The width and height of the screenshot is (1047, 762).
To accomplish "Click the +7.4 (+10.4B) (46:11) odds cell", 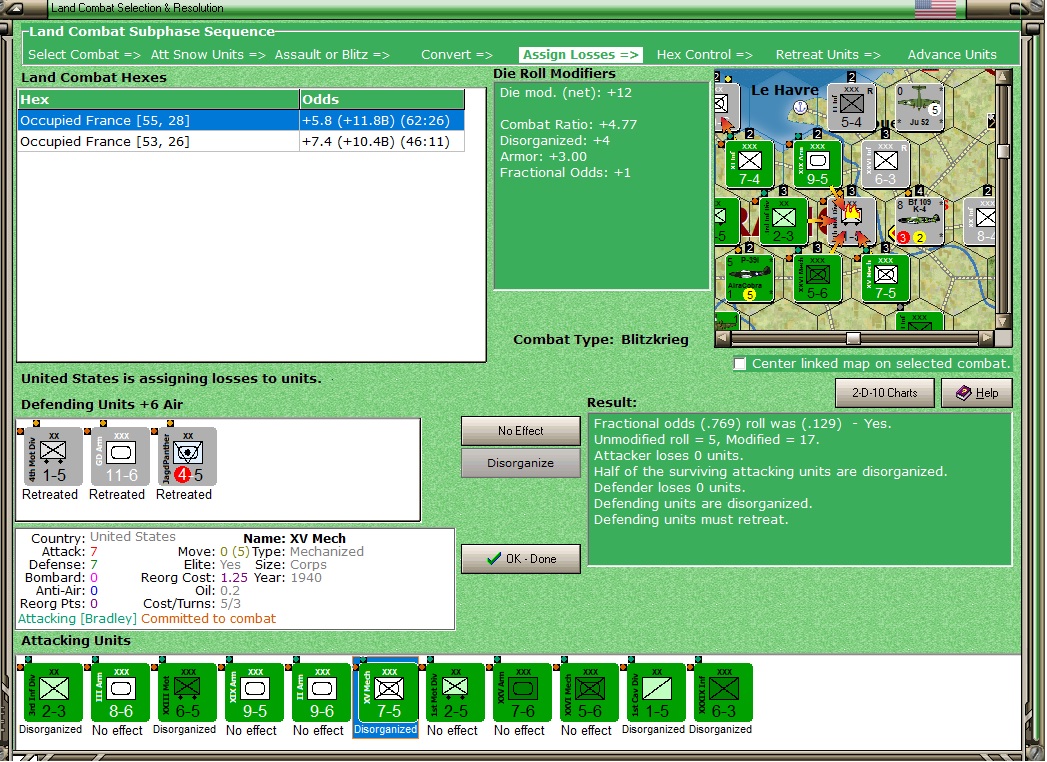I will tap(382, 142).
